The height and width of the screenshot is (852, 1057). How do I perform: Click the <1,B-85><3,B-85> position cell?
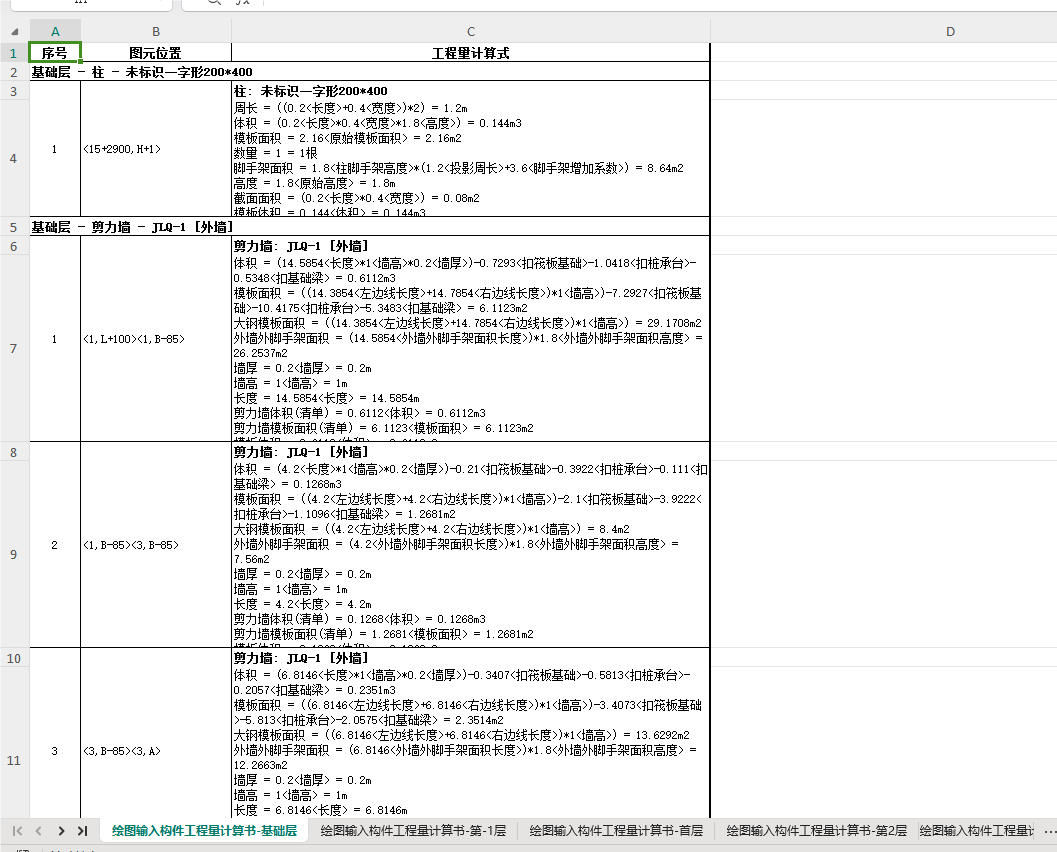(156, 545)
